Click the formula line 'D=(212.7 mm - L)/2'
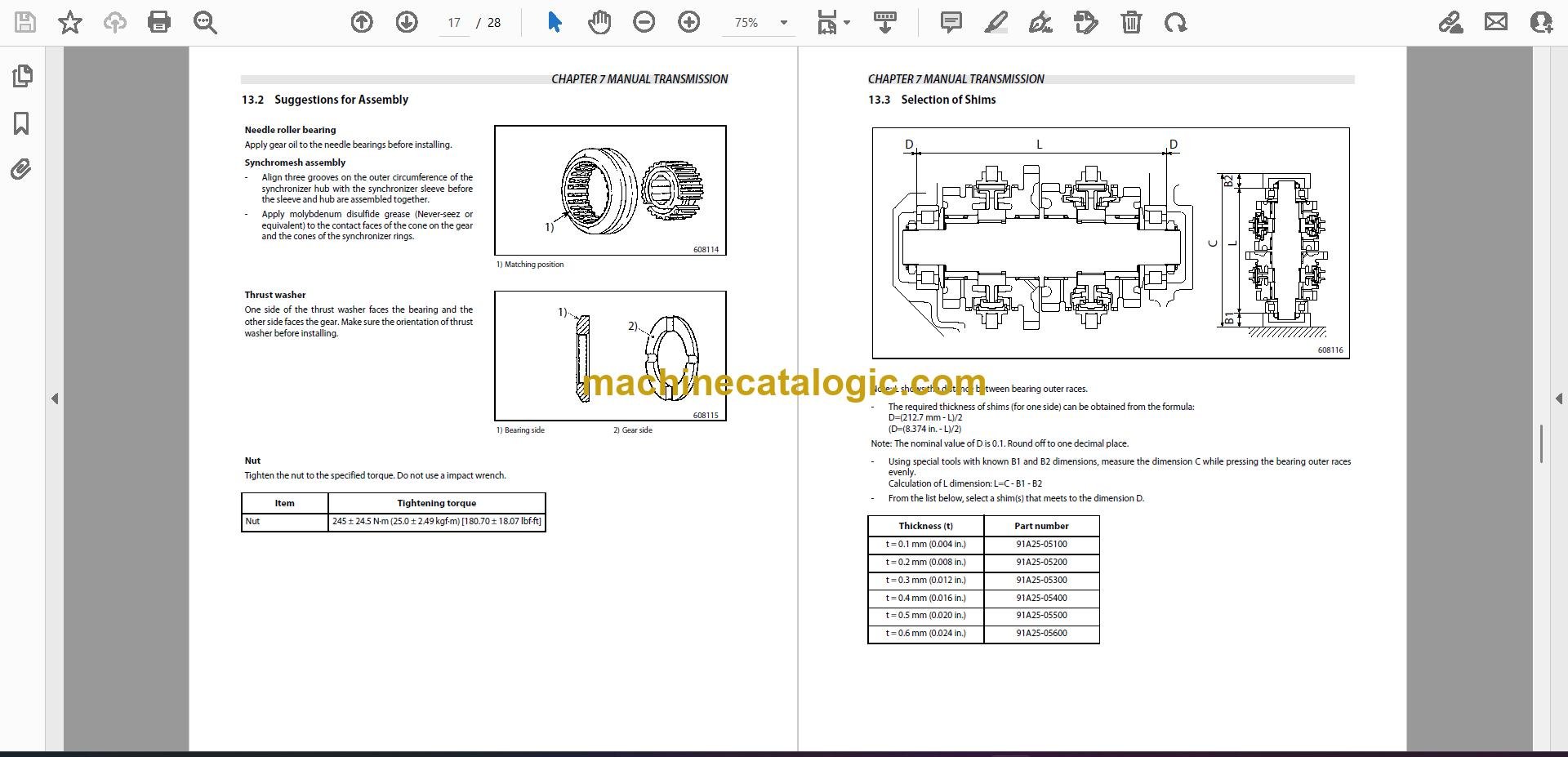The image size is (1568, 757). 925,417
